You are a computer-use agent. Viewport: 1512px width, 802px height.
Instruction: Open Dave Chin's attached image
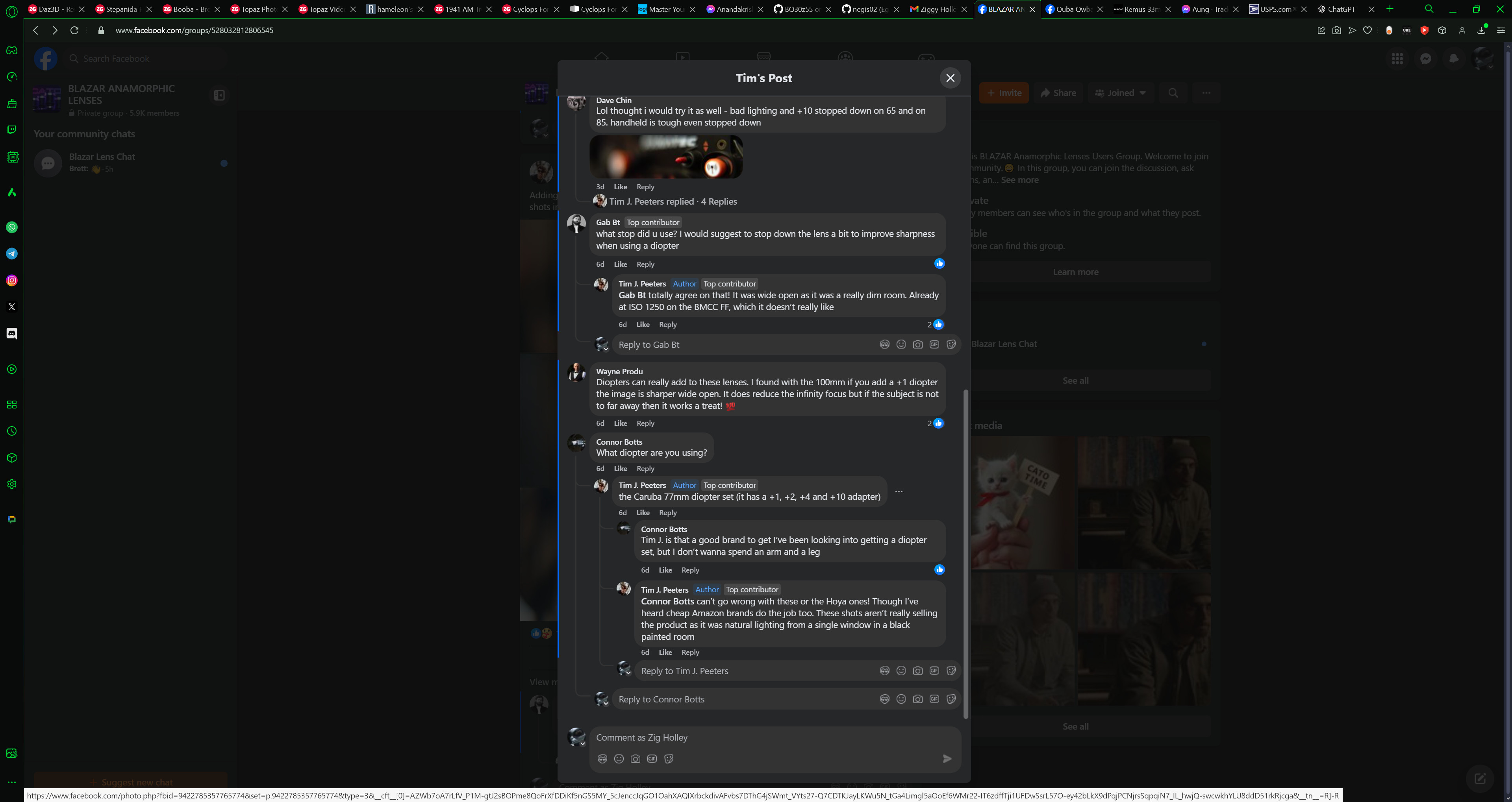(666, 157)
